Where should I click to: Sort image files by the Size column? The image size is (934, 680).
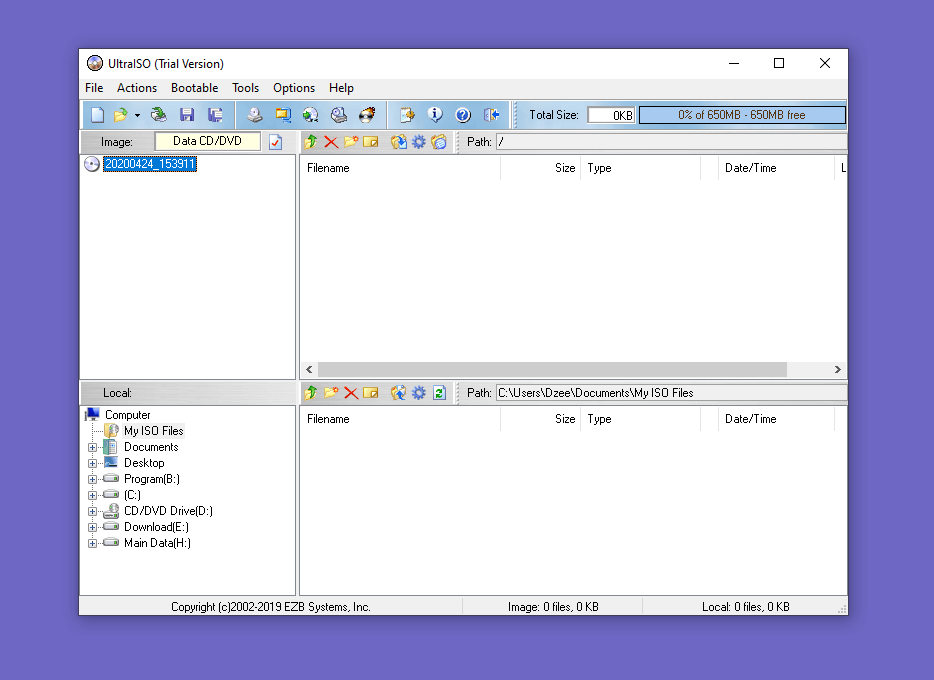tap(540, 168)
